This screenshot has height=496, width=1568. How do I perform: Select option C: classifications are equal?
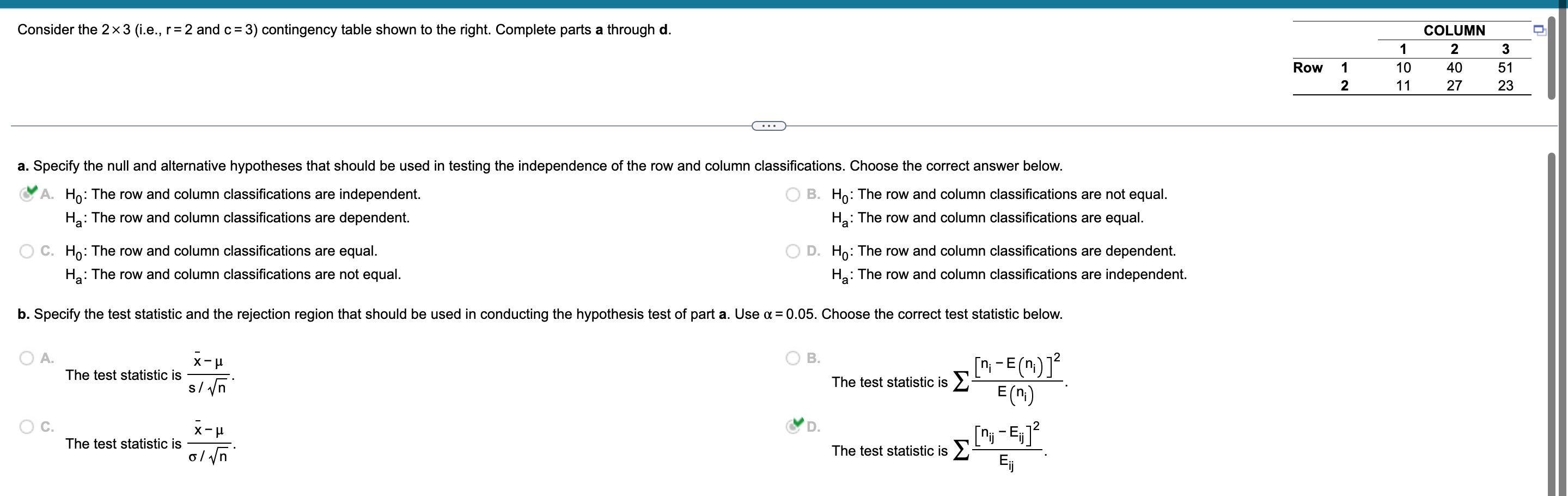click(26, 250)
